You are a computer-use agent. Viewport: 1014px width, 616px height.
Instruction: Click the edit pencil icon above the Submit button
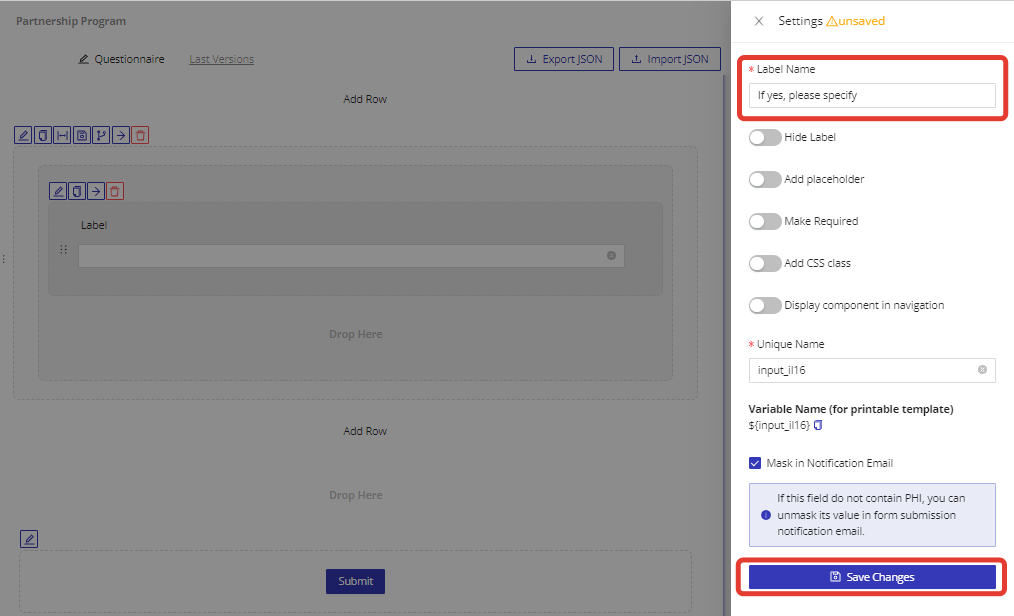[29, 539]
